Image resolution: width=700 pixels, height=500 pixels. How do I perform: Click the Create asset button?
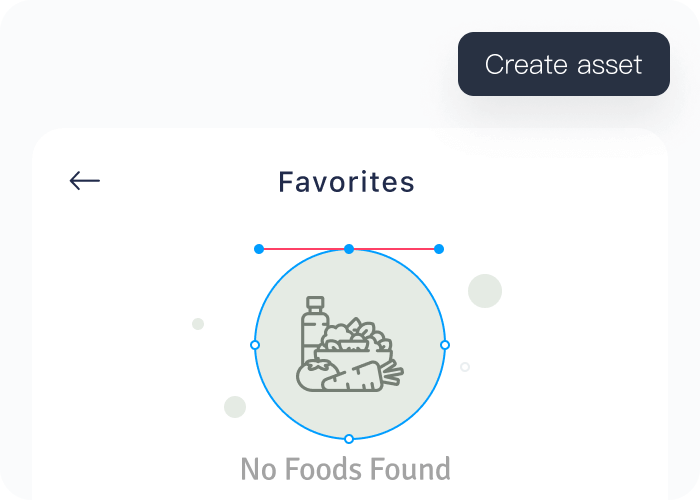pos(563,65)
